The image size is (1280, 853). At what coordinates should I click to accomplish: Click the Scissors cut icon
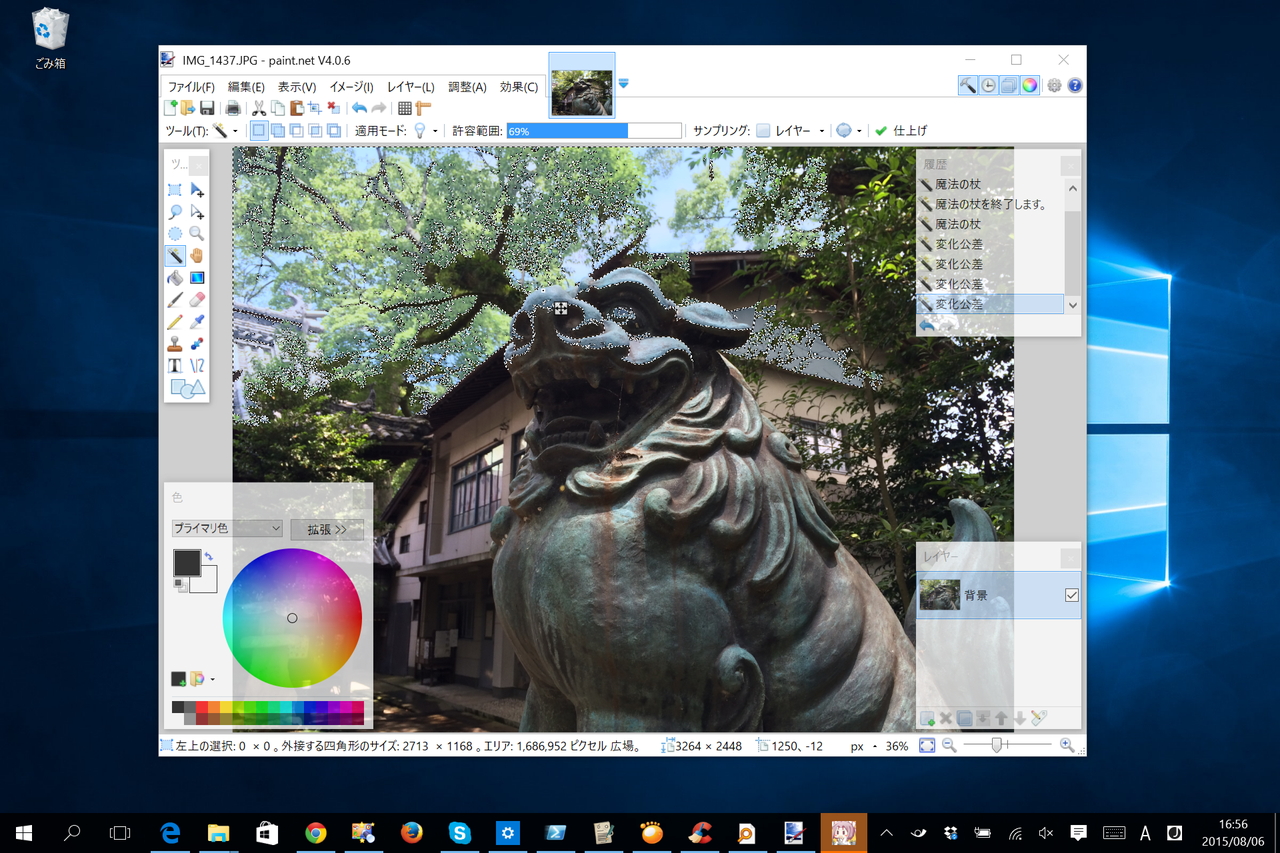coord(260,107)
